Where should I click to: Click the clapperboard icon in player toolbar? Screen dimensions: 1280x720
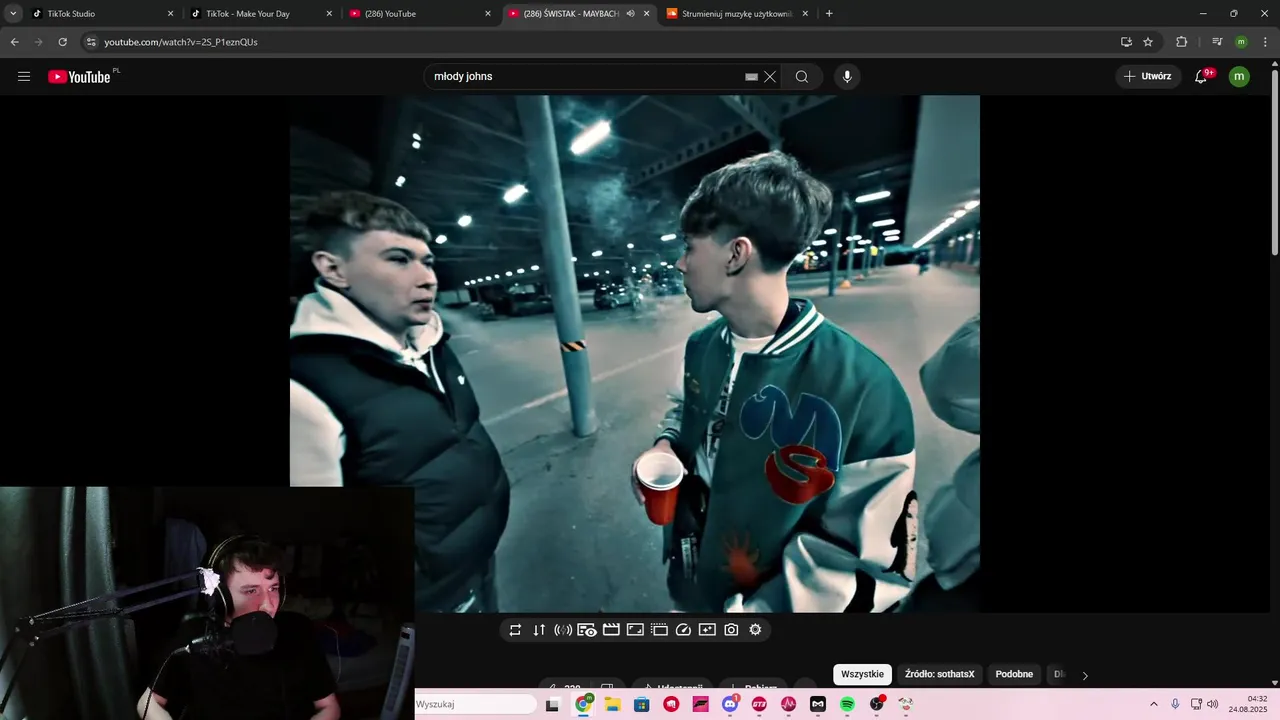[611, 630]
